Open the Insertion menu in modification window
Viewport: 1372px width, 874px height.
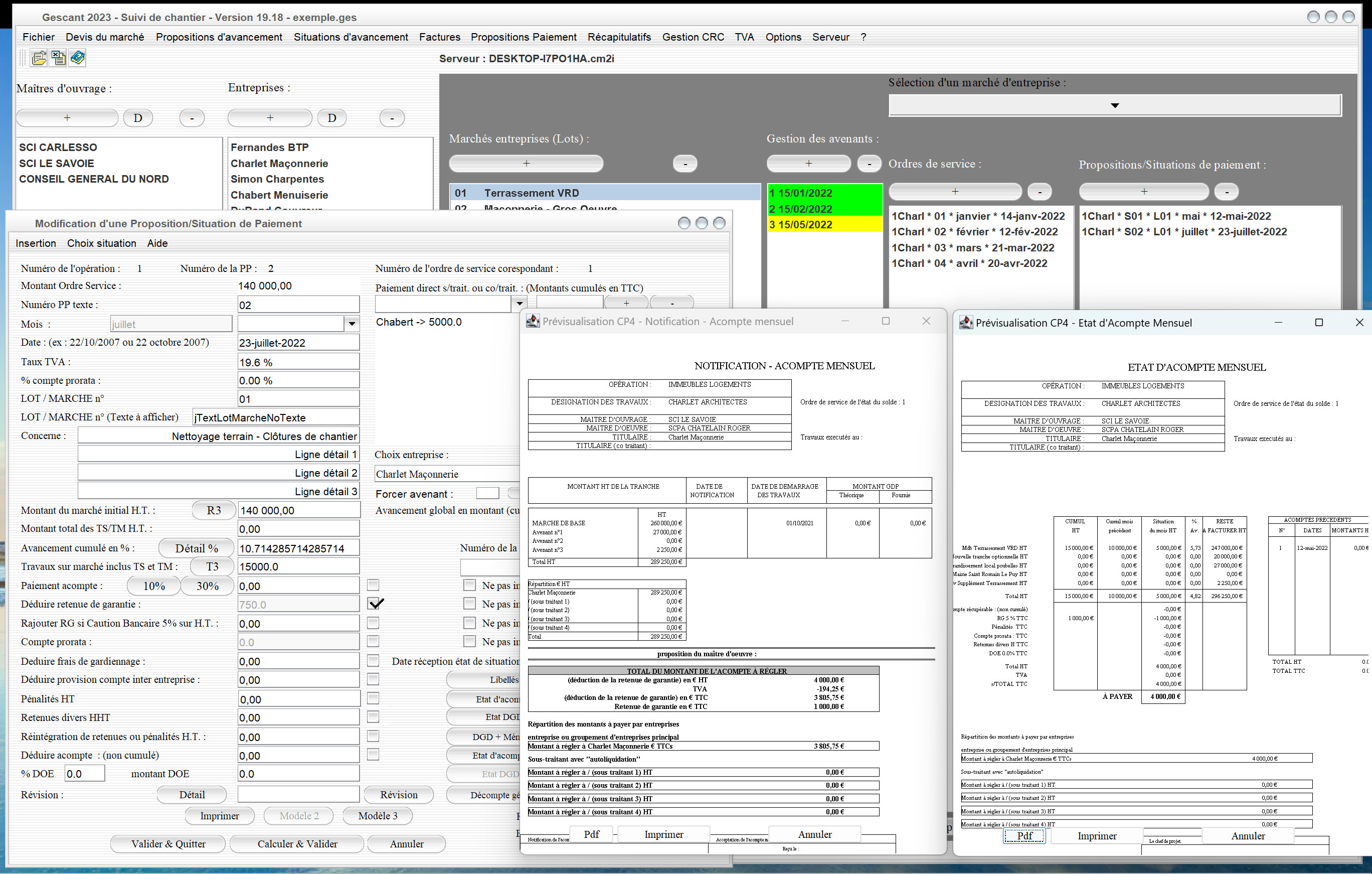(x=36, y=243)
